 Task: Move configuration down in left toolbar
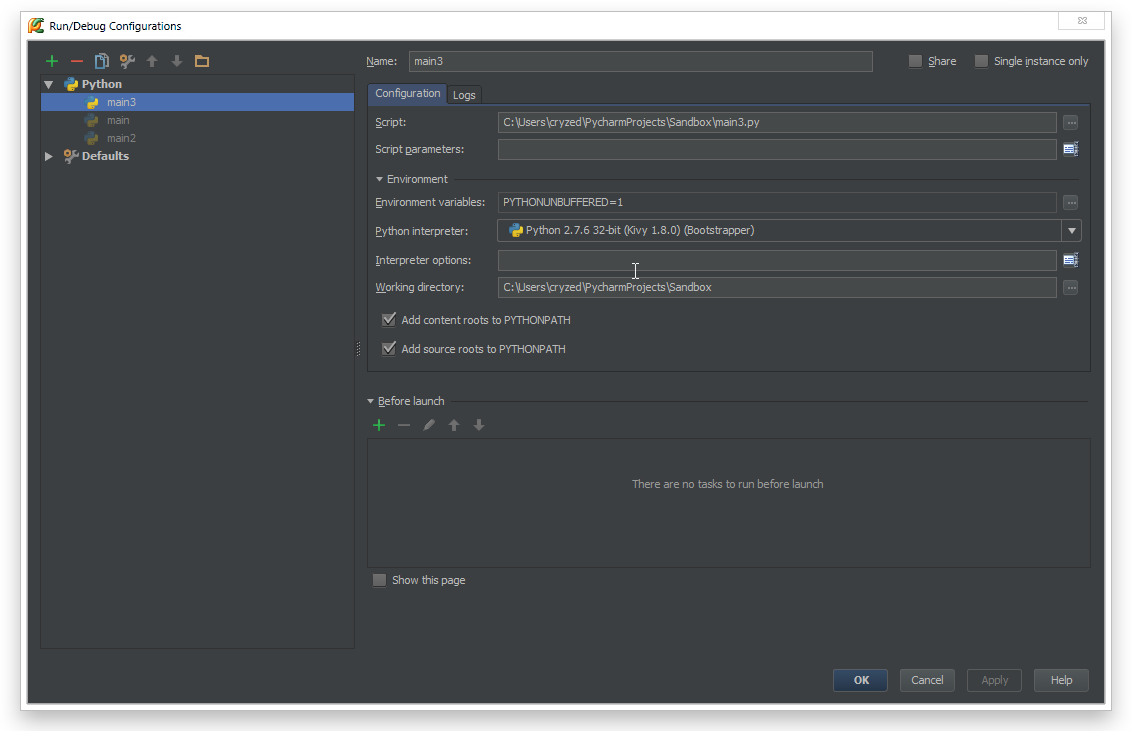[177, 61]
